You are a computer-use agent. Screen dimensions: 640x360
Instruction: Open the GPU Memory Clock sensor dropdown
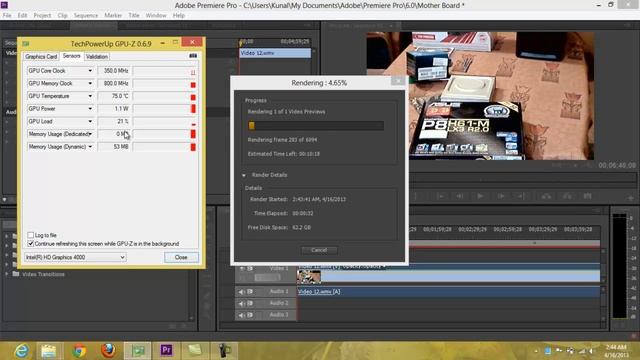point(90,83)
